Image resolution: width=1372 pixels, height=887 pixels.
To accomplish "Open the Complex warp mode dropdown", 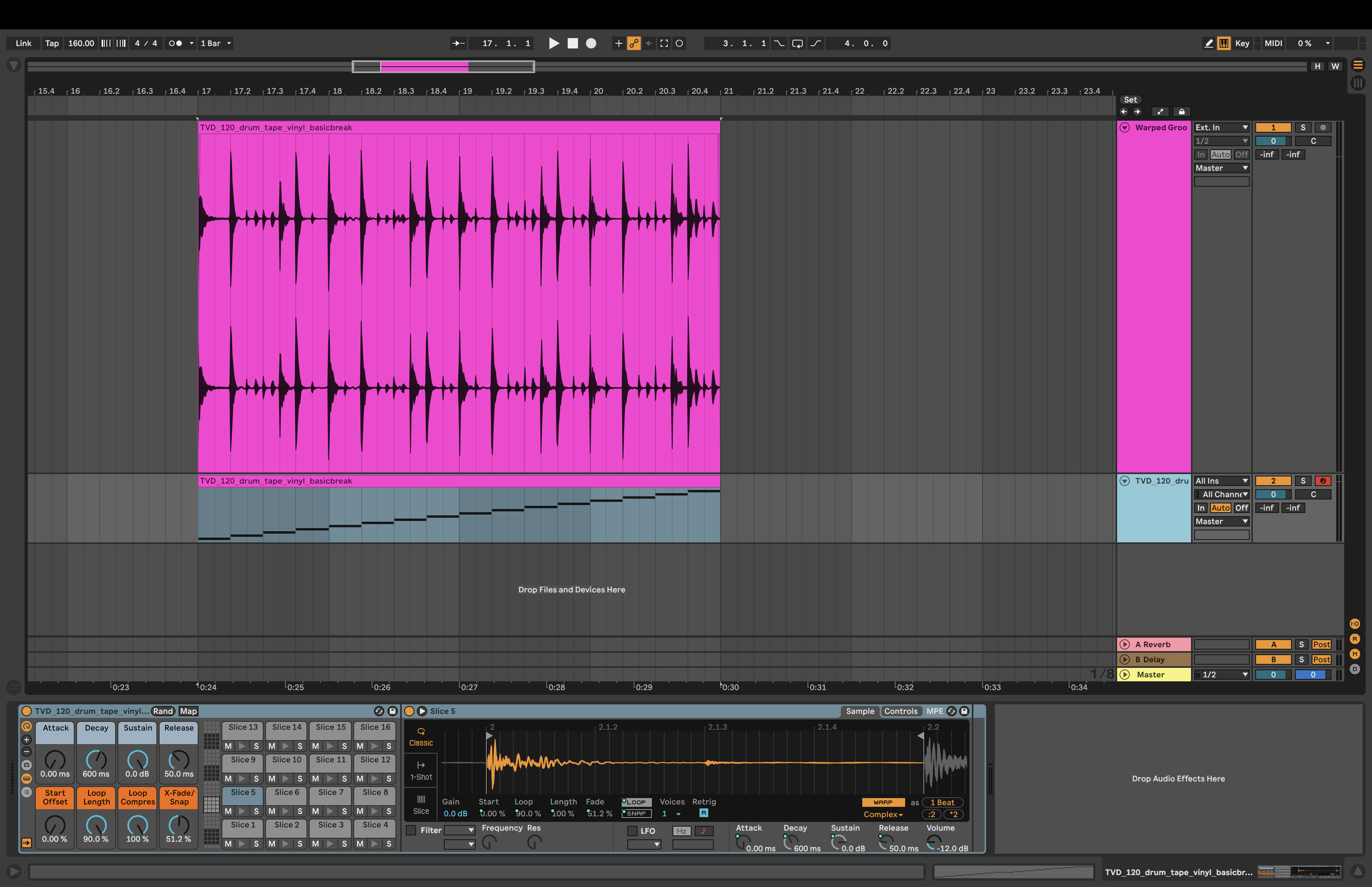I will click(882, 814).
